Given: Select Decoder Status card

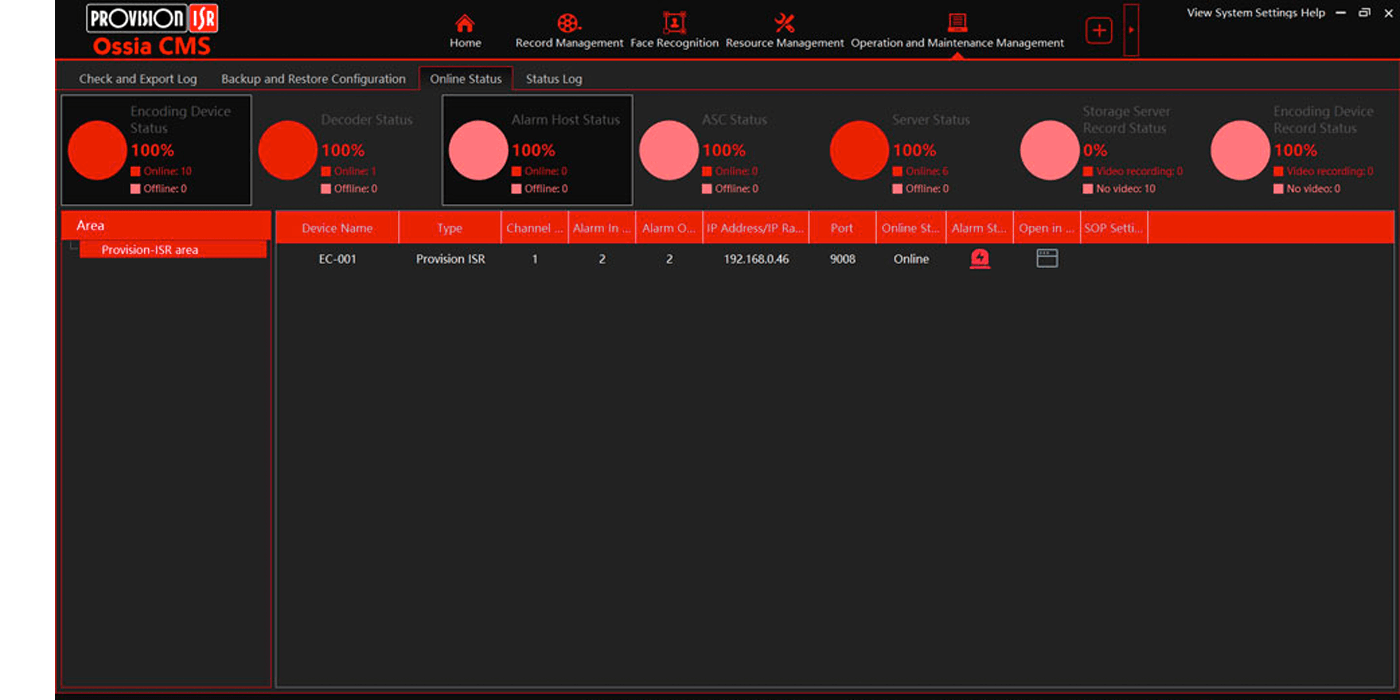Looking at the screenshot, I should click(x=346, y=150).
